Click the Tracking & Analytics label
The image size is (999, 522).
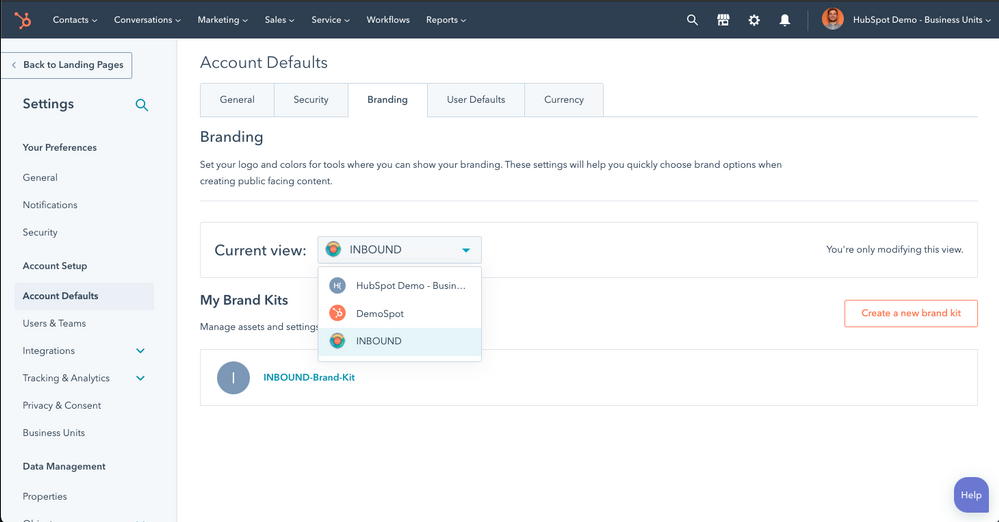66,379
